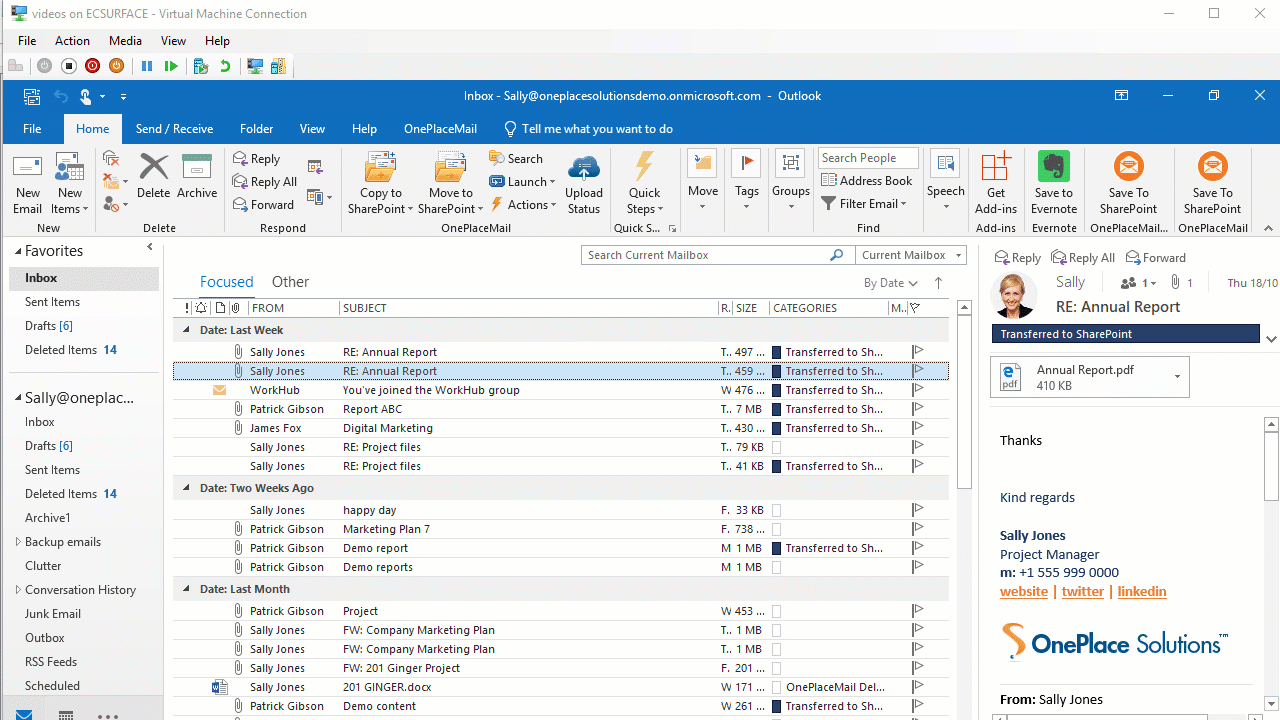Pause the virtual machine from the VM toolbar

145,66
